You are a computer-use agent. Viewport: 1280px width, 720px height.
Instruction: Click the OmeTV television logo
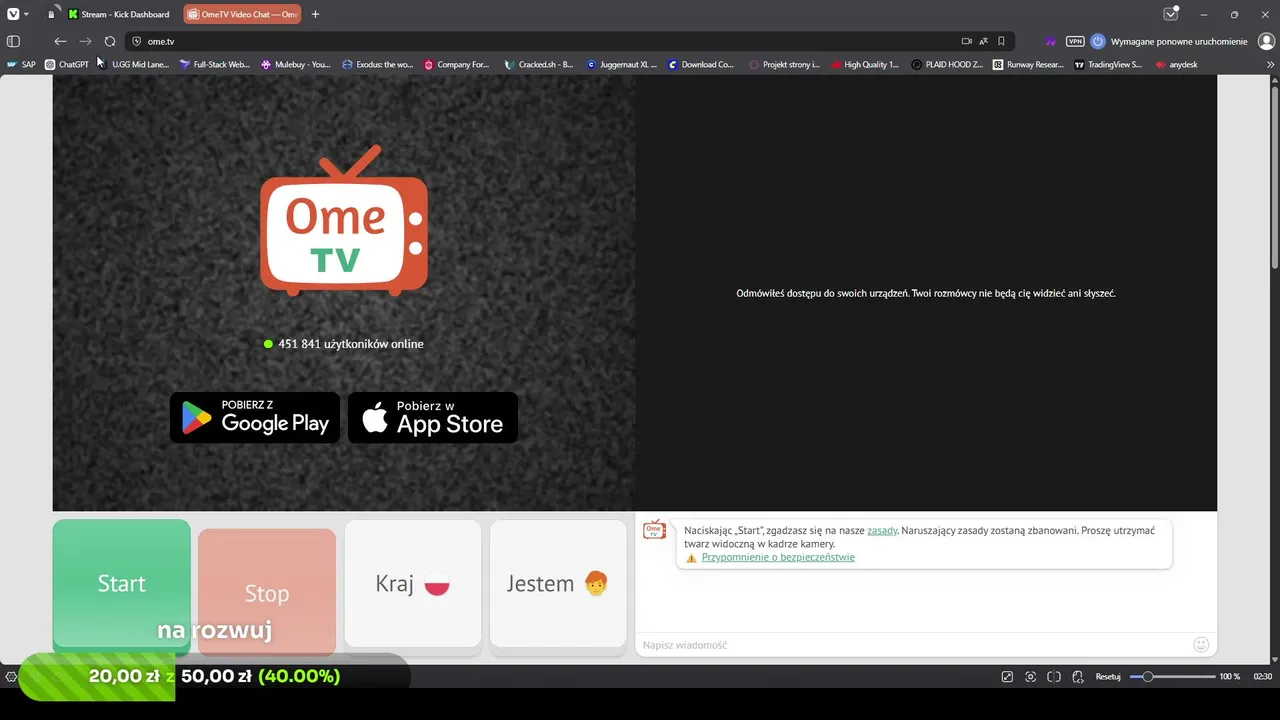coord(344,220)
